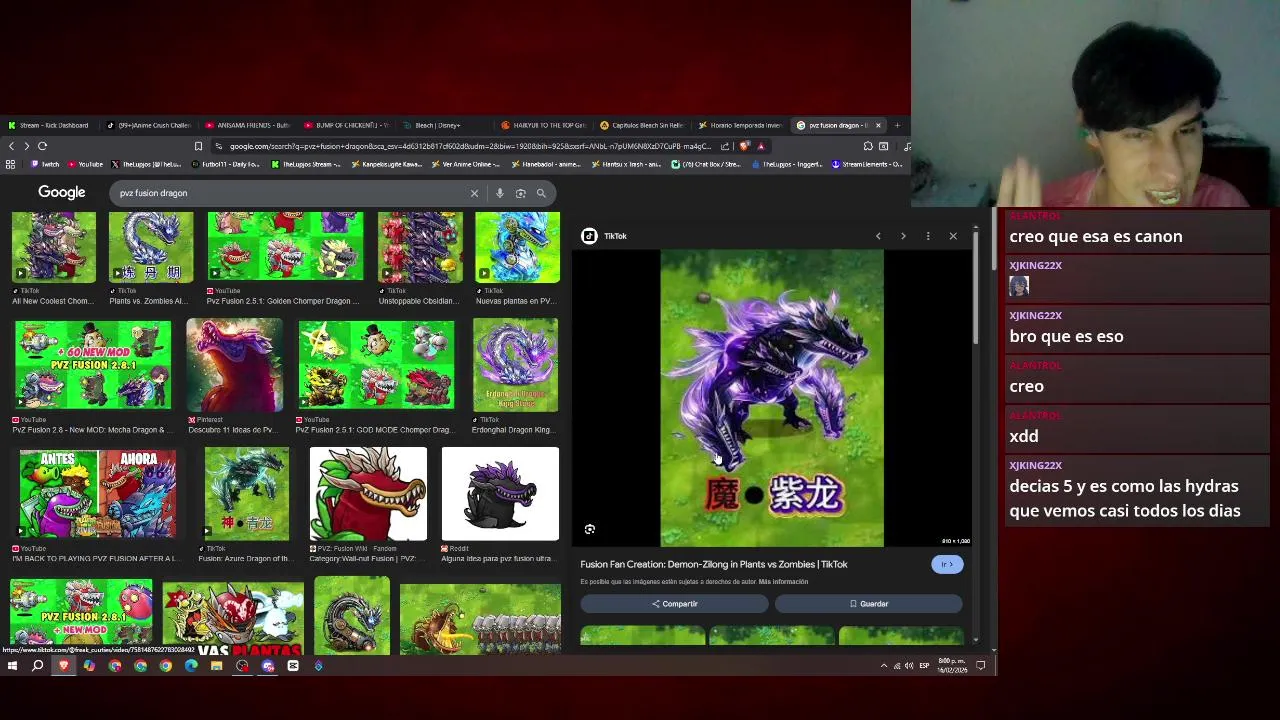Open the large purple dragon preview image

[772, 398]
